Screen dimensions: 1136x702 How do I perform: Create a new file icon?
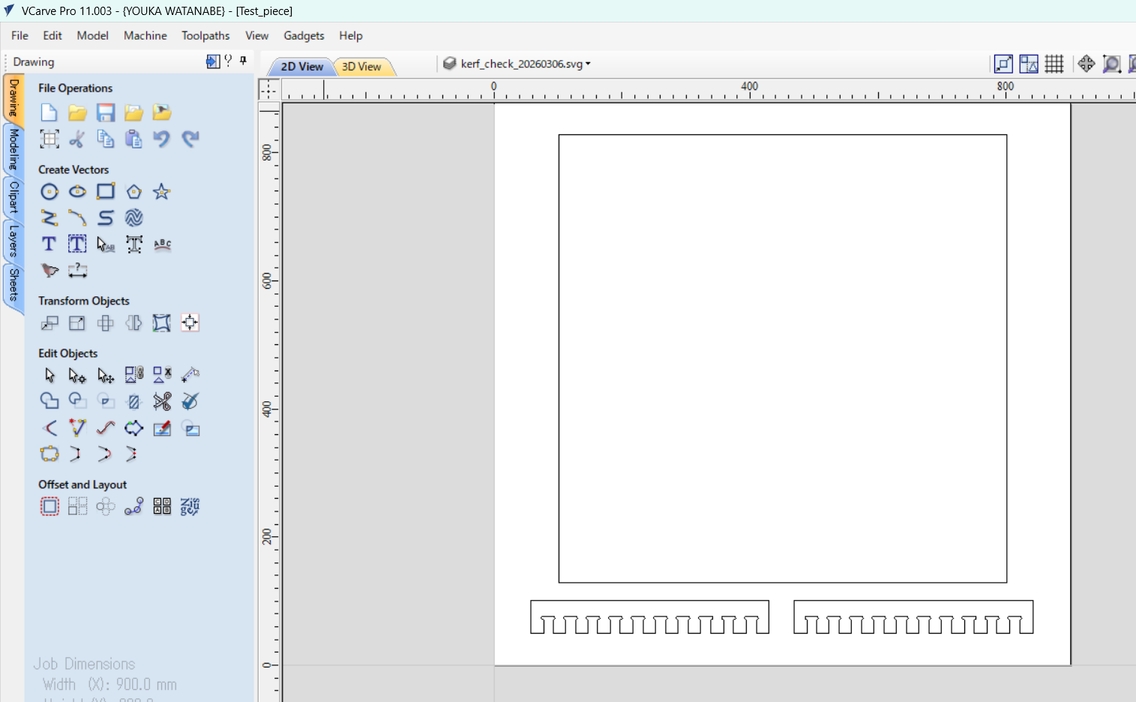49,112
